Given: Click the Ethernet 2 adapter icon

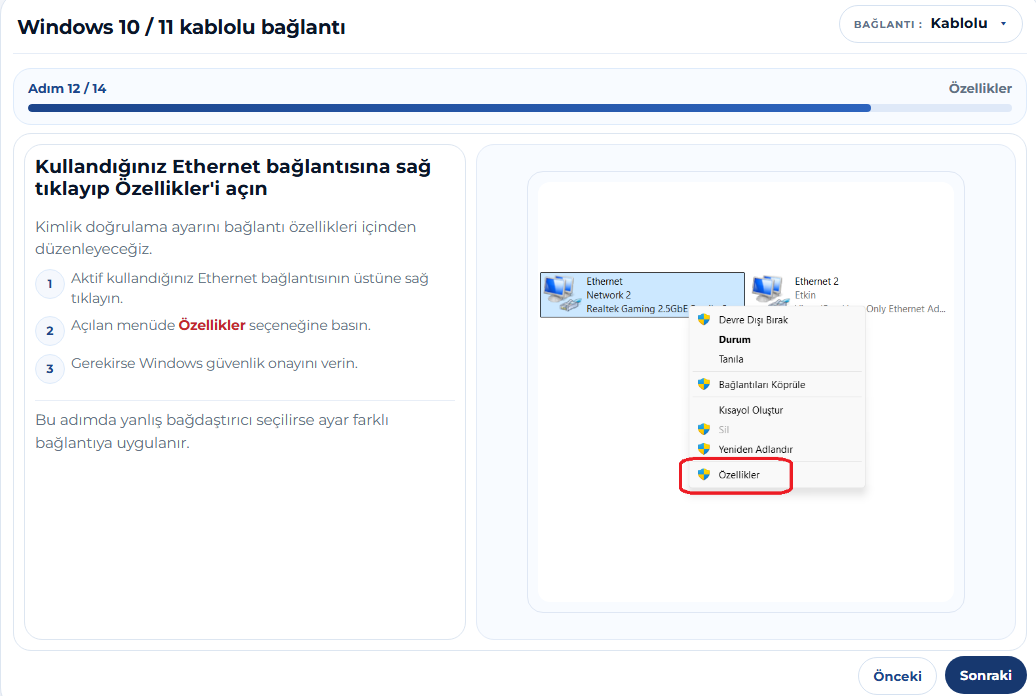Looking at the screenshot, I should [x=770, y=291].
